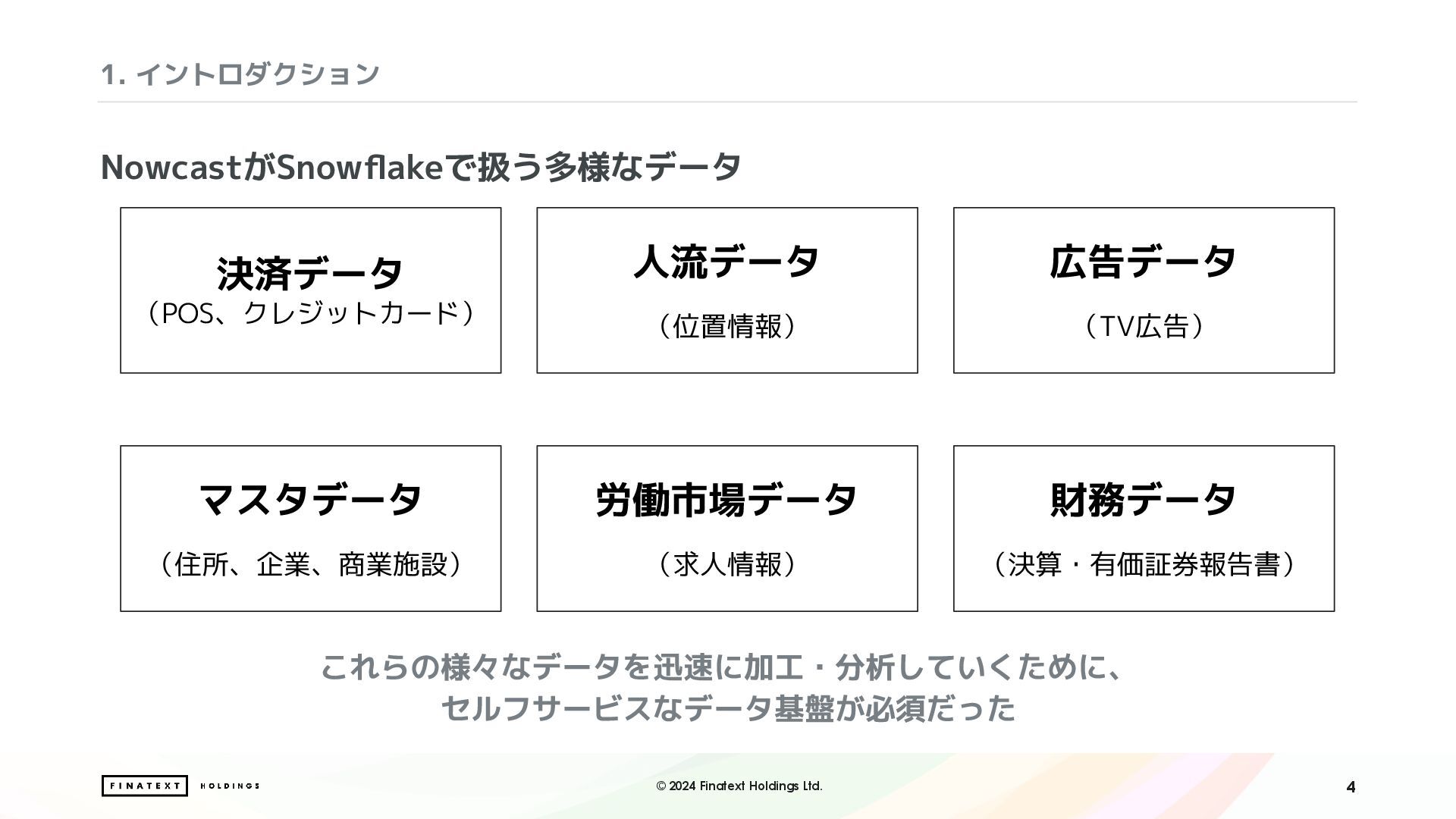
Task: Select the 財務データ box
Action: tap(1144, 529)
